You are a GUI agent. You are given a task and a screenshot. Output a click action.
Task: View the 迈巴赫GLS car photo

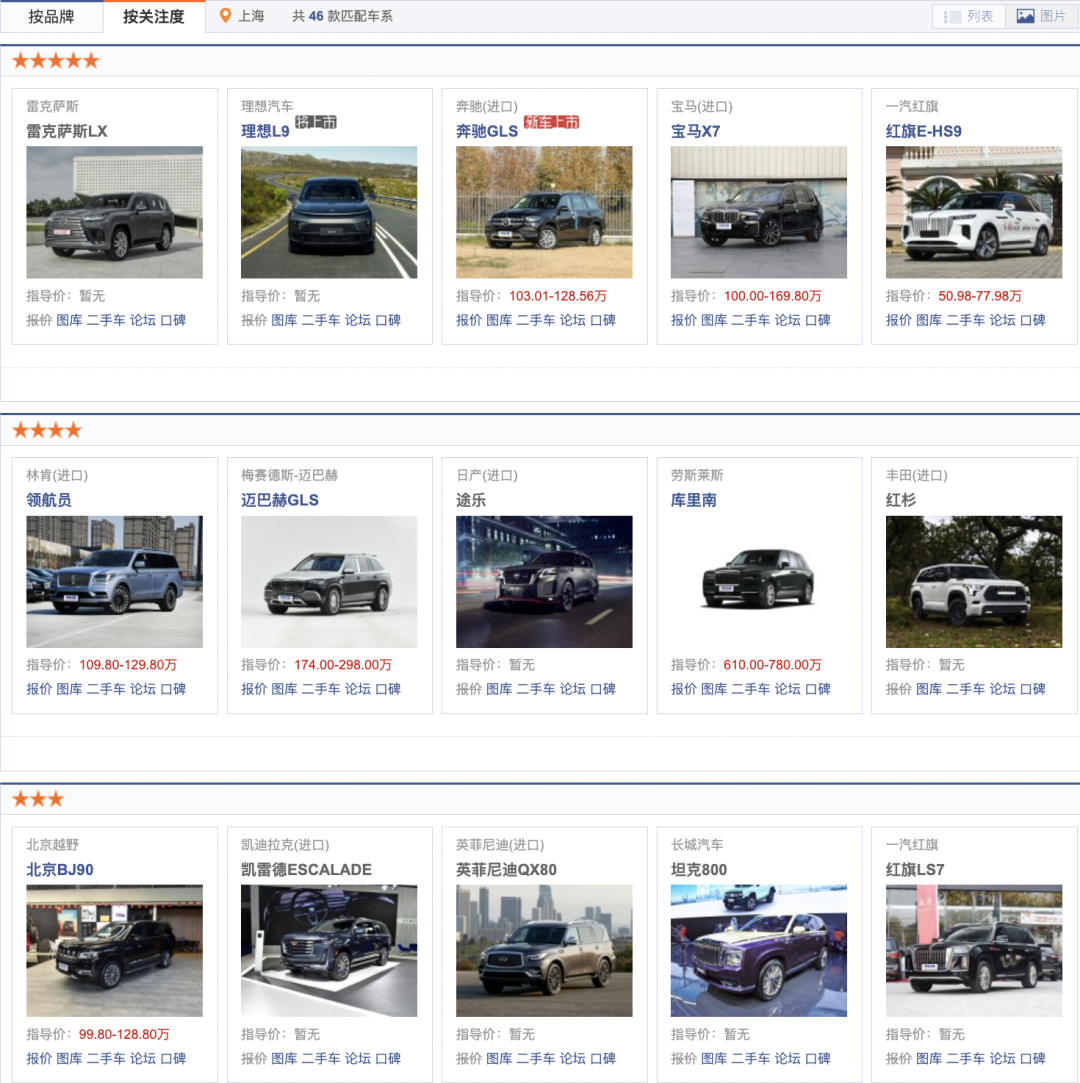pos(329,582)
